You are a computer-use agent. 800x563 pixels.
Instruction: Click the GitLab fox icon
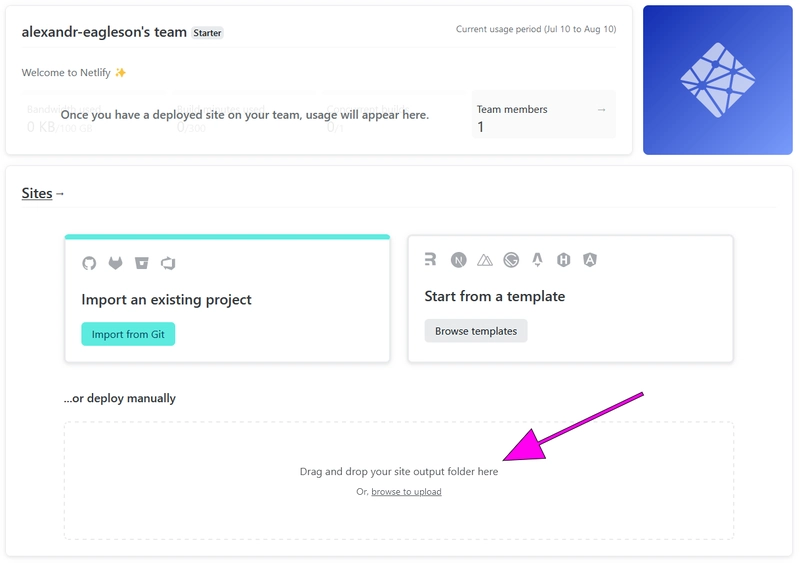point(116,263)
